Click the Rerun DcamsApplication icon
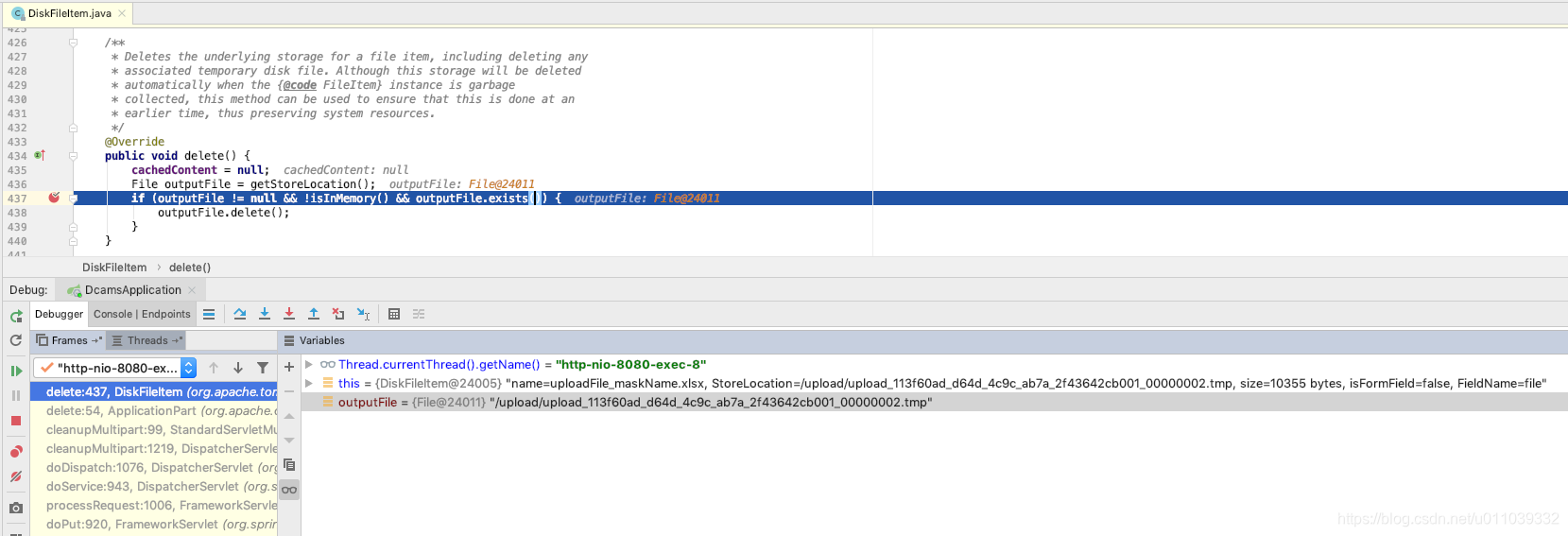Image resolution: width=1568 pixels, height=536 pixels. 16,316
